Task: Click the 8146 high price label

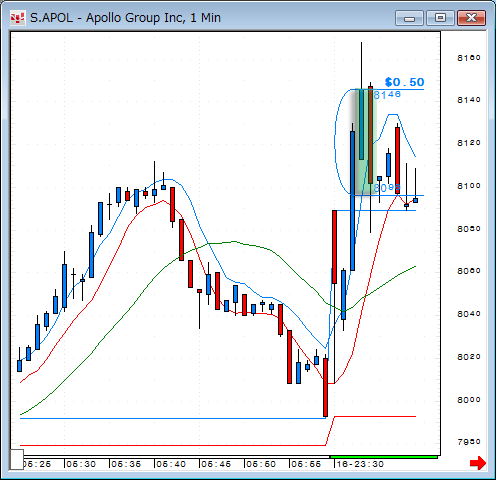Action: [x=387, y=95]
